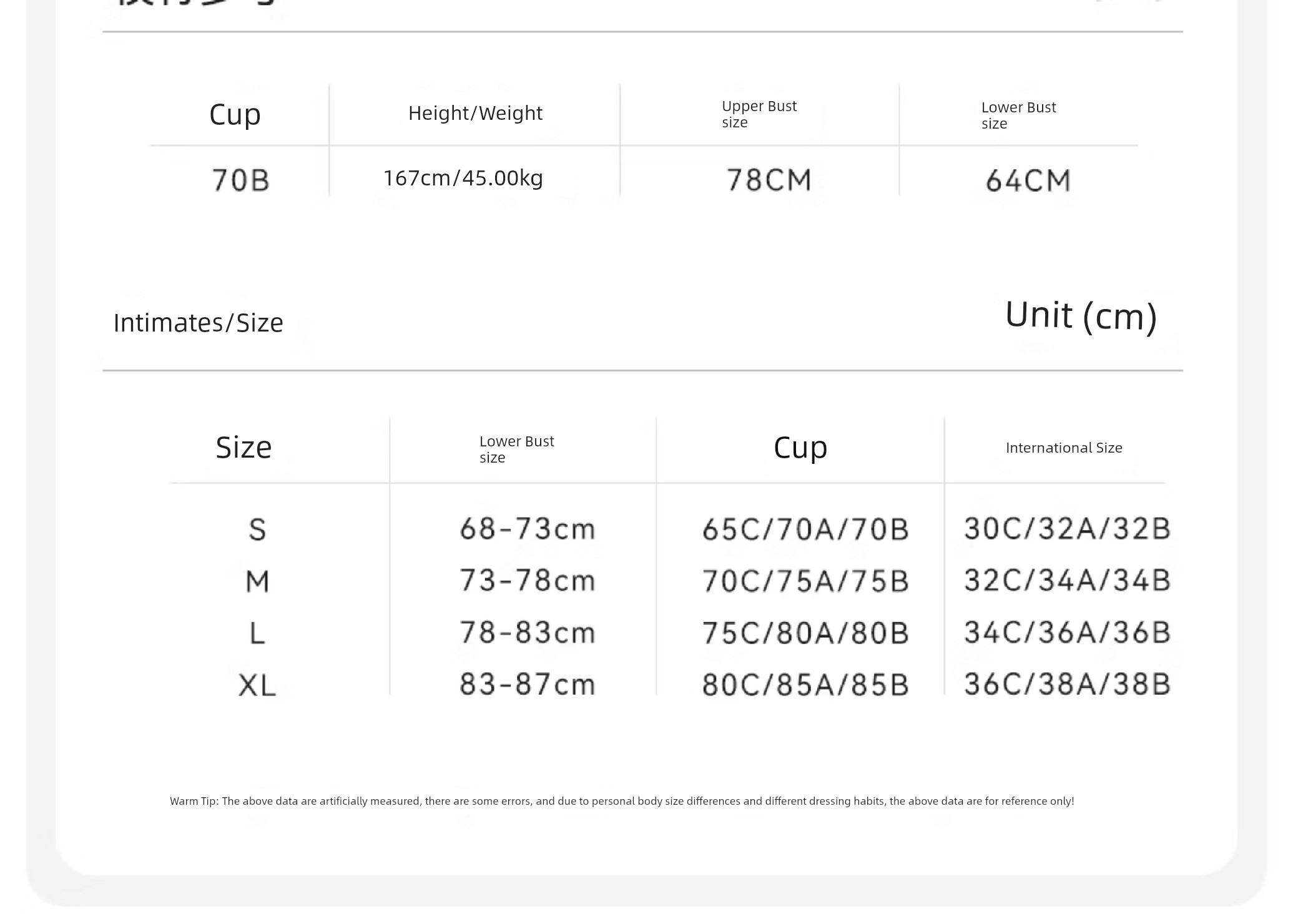Click the Height/Weight column header

(x=475, y=113)
